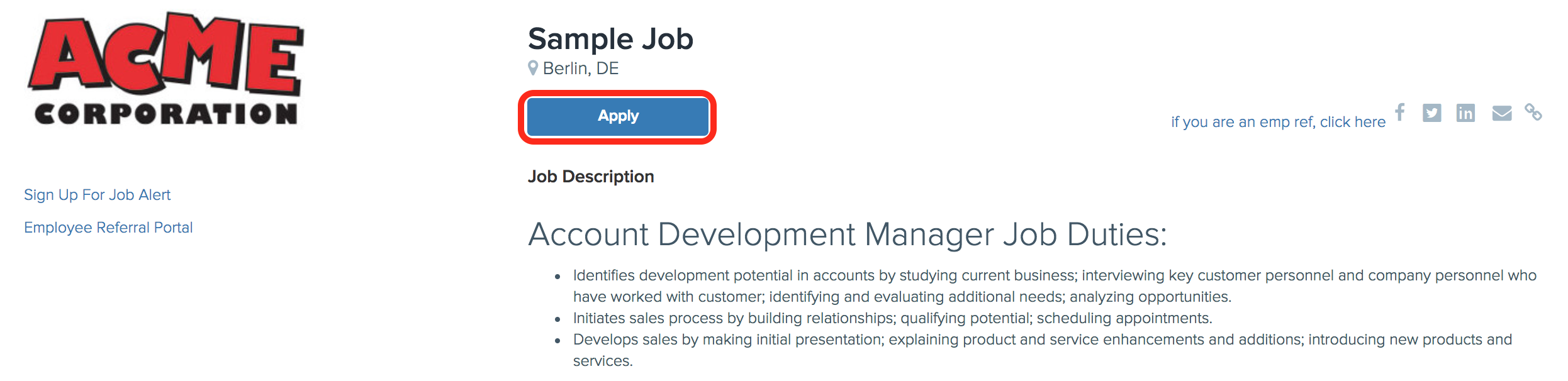Image resolution: width=1568 pixels, height=381 pixels.
Task: Click the Apply button
Action: tap(617, 116)
